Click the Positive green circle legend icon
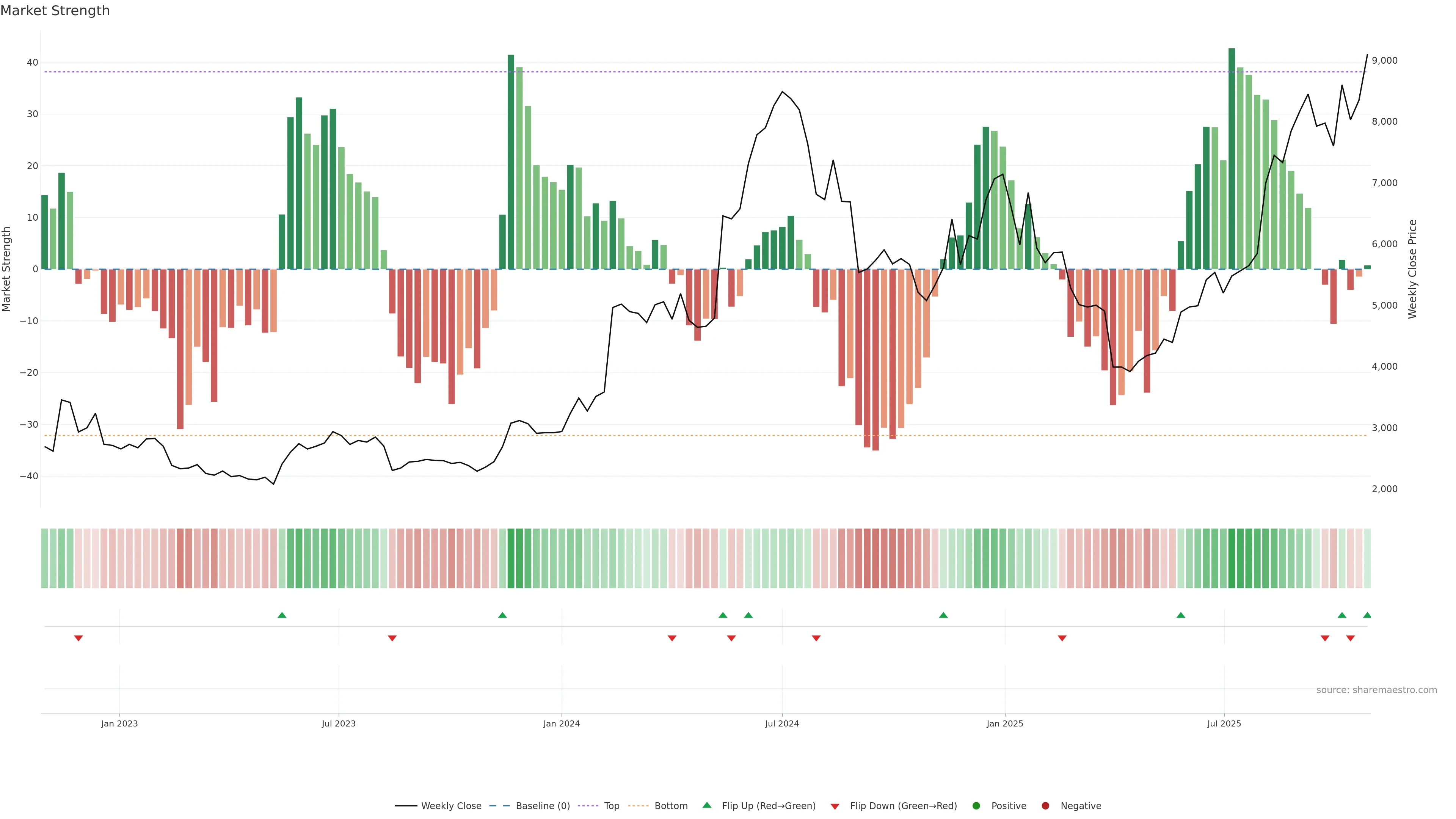The height and width of the screenshot is (819, 1456). 976,805
